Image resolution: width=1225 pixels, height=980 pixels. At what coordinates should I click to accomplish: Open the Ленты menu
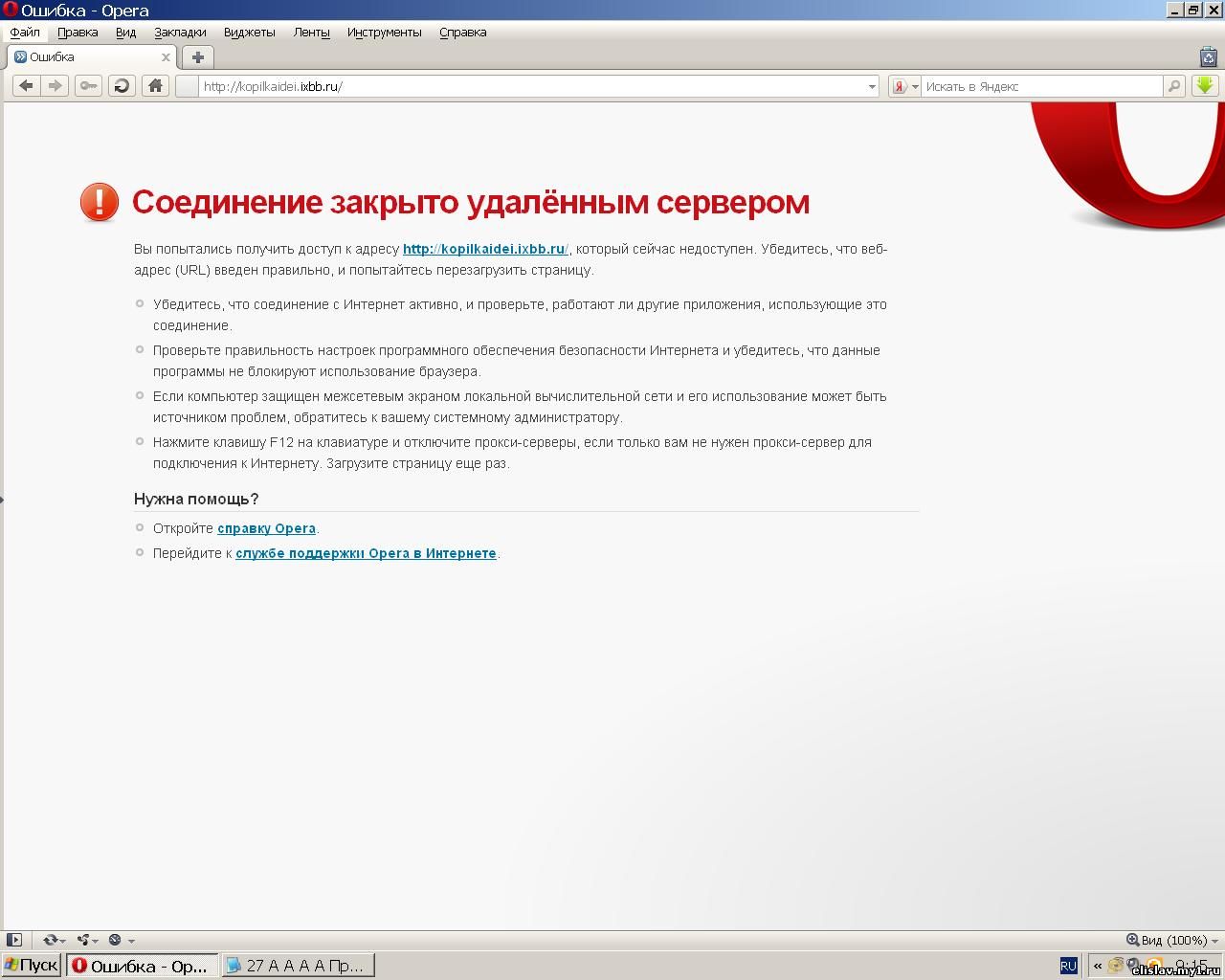311,32
